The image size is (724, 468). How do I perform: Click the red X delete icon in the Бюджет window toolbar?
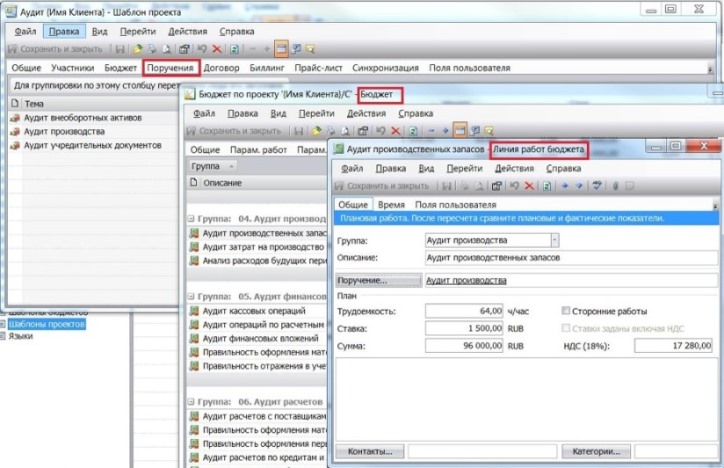[395, 131]
